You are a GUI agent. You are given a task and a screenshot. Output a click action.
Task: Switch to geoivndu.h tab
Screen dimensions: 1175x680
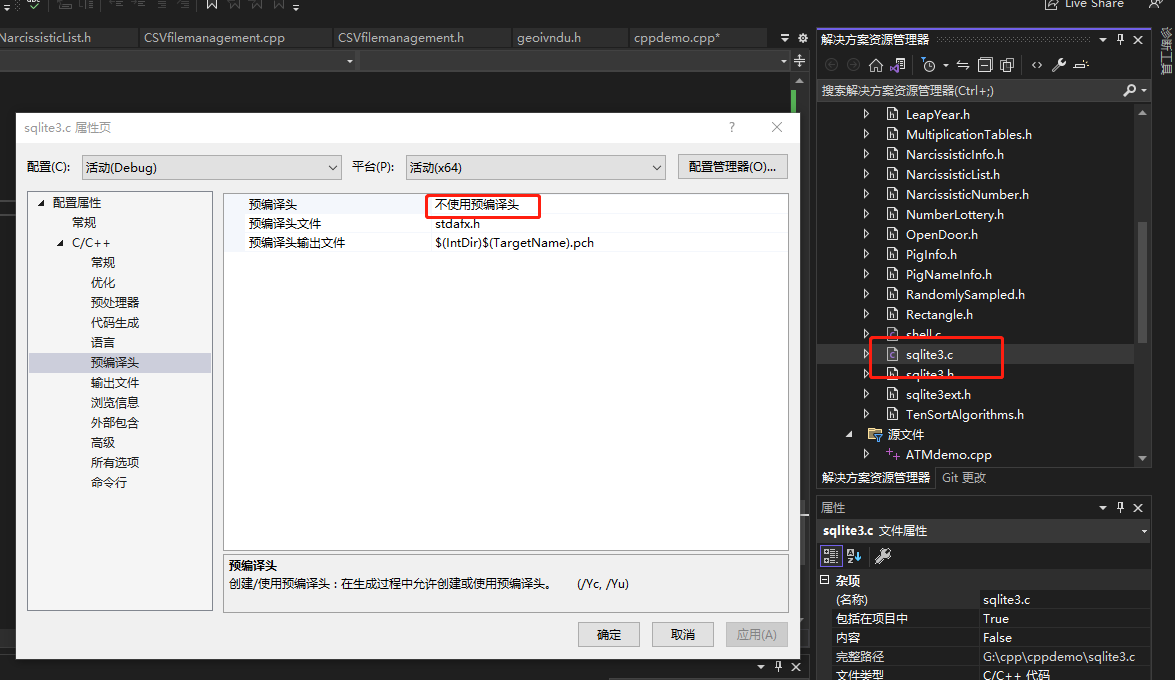549,37
